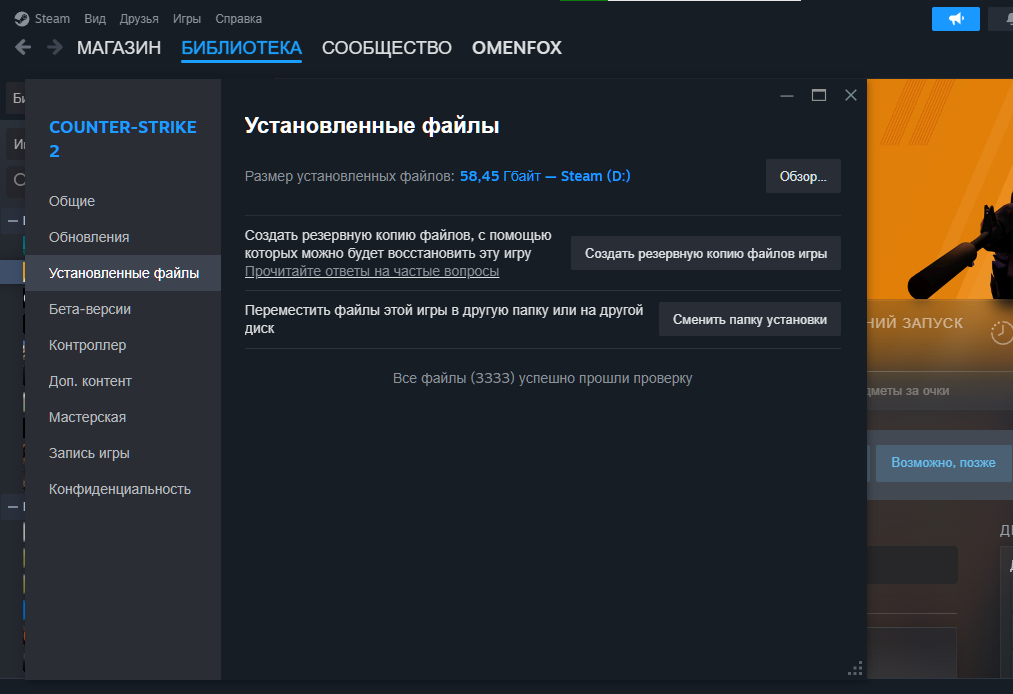
Task: Switch to the БИБЛИОТЕКА tab
Action: [x=242, y=48]
